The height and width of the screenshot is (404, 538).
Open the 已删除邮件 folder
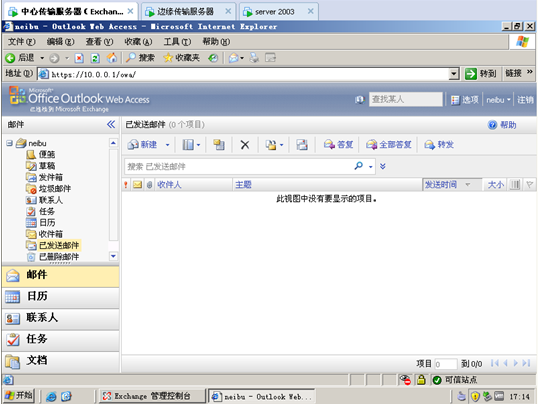(52, 257)
